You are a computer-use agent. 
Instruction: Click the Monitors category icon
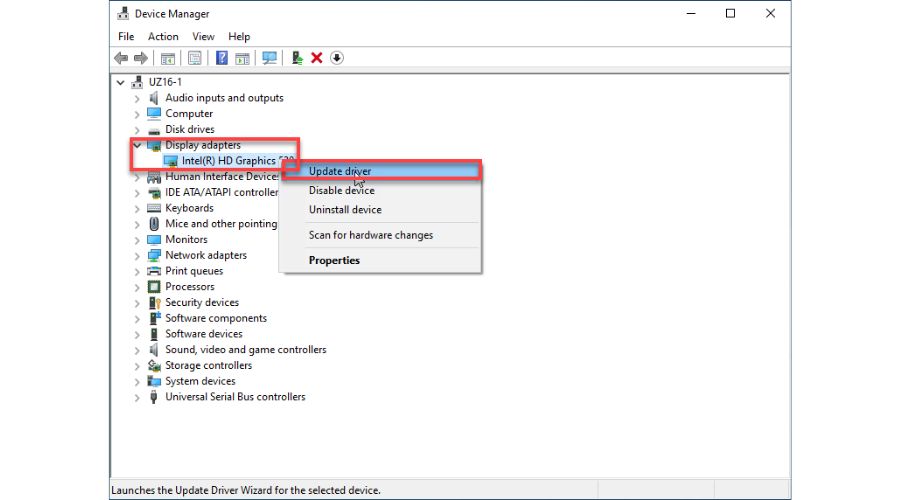[154, 239]
